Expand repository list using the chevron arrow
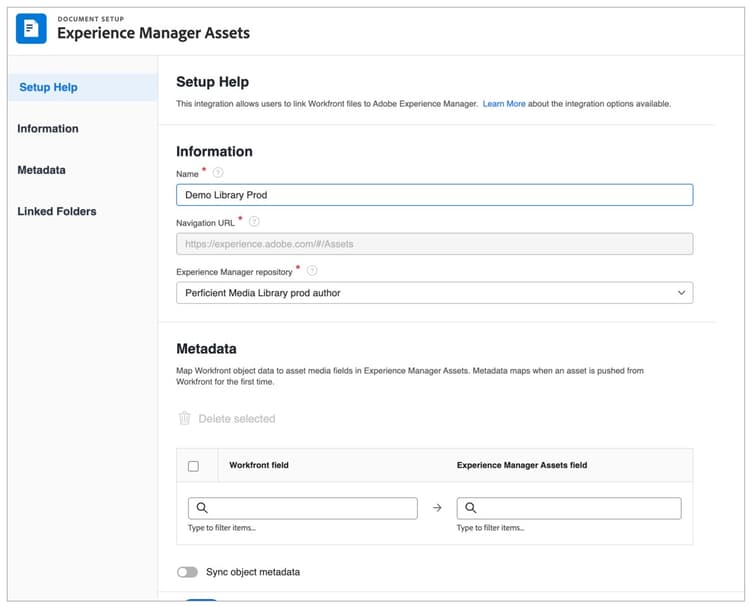 681,293
